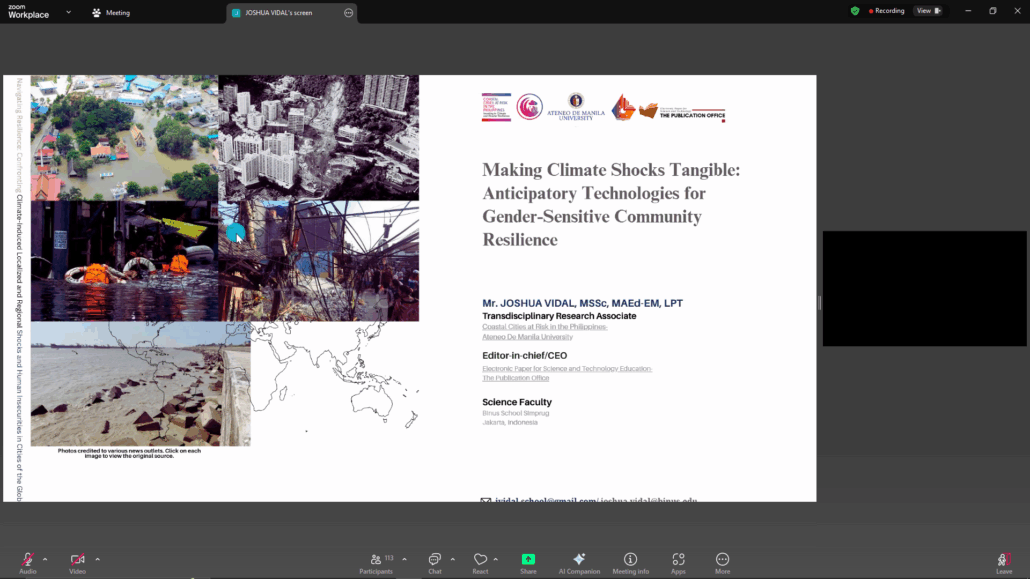The width and height of the screenshot is (1030, 579).
Task: Expand the reactions options arrow
Action: tap(495, 559)
